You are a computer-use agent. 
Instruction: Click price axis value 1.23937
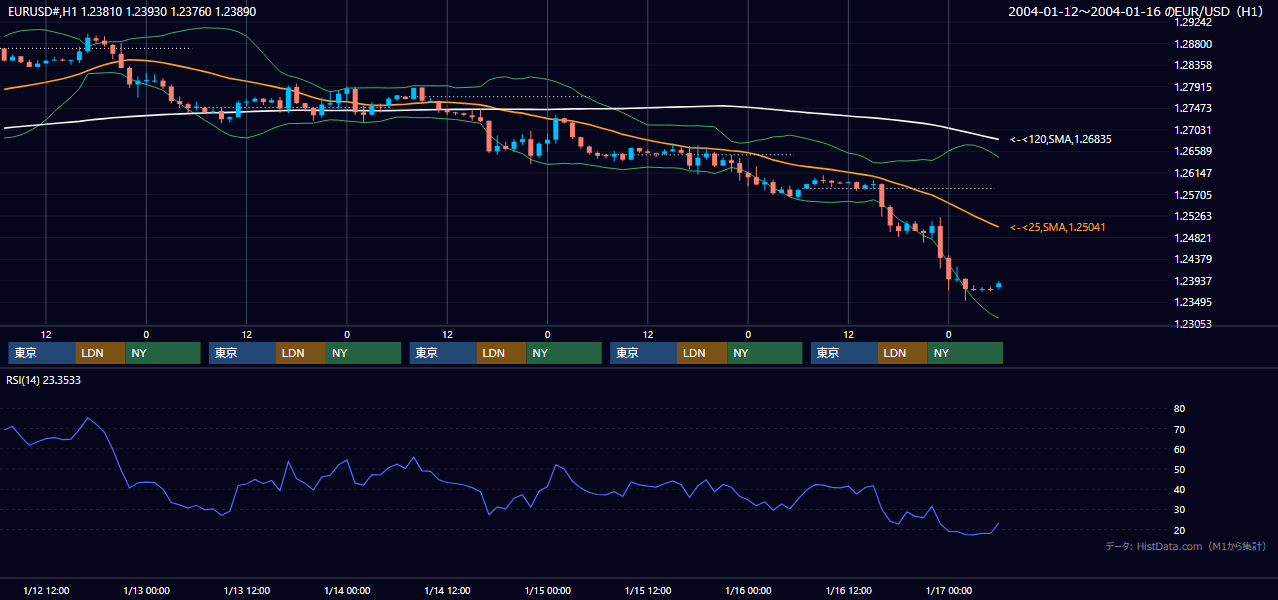[1192, 281]
